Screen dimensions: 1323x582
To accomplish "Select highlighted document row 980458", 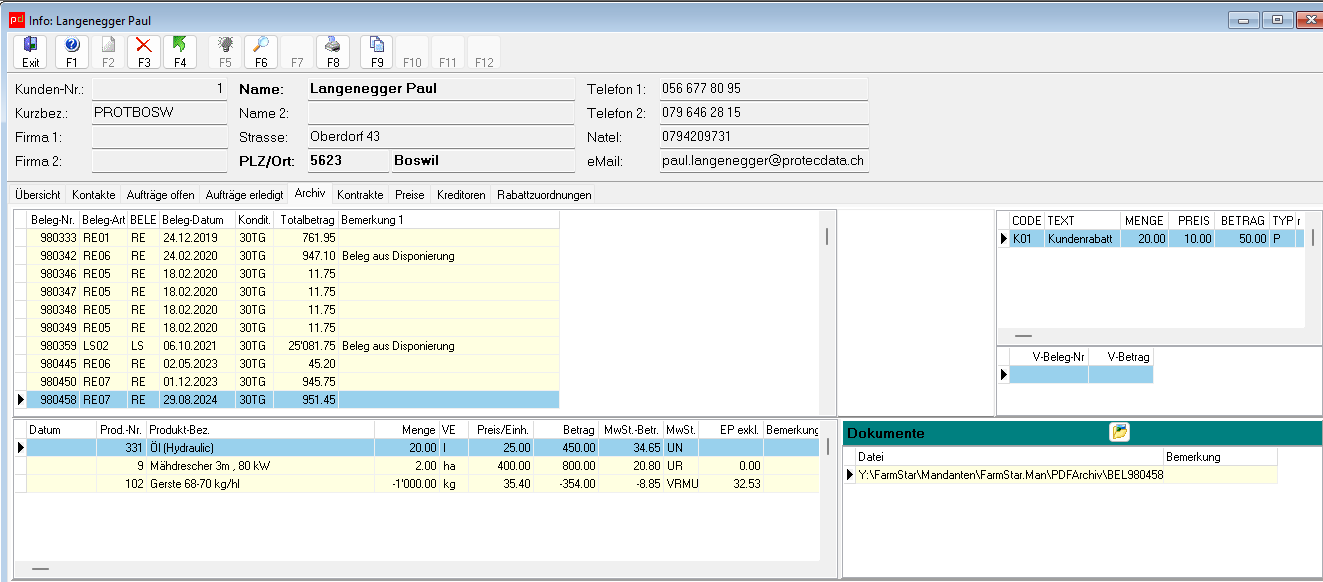I will click(287, 400).
